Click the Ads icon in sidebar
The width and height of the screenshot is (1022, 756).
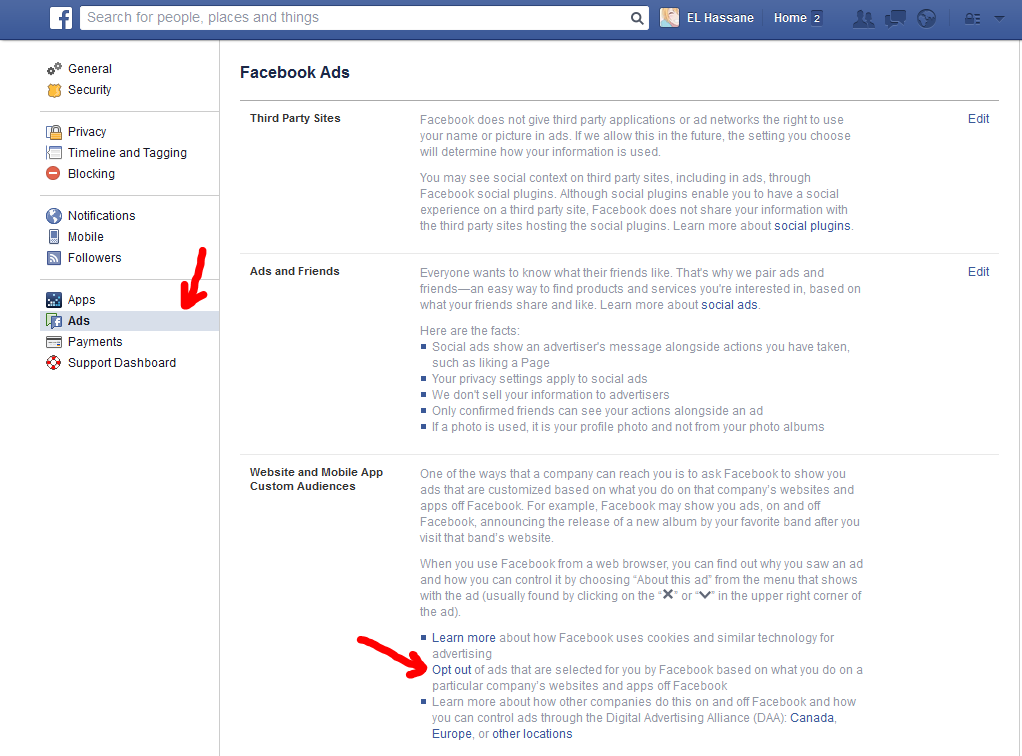tap(54, 321)
